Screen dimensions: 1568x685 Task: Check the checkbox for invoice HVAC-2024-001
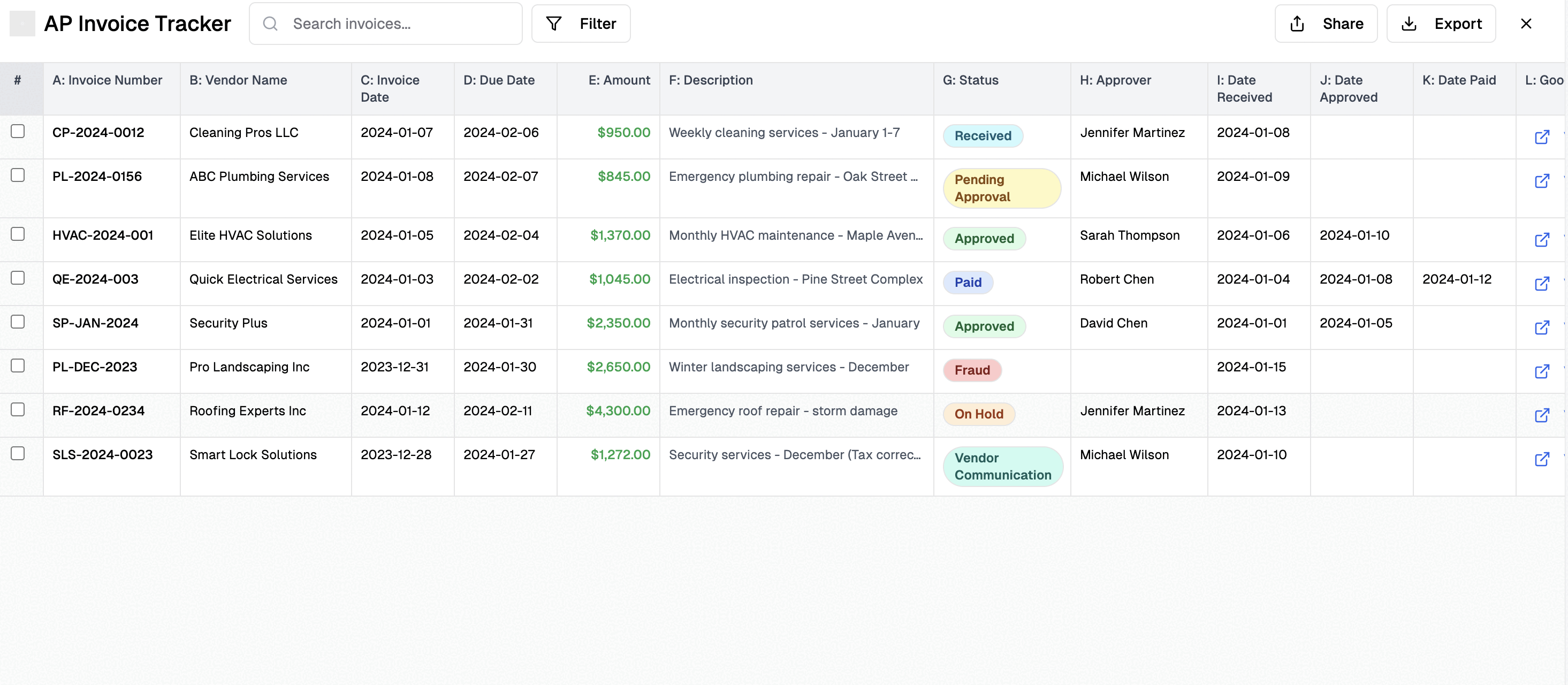pos(18,234)
